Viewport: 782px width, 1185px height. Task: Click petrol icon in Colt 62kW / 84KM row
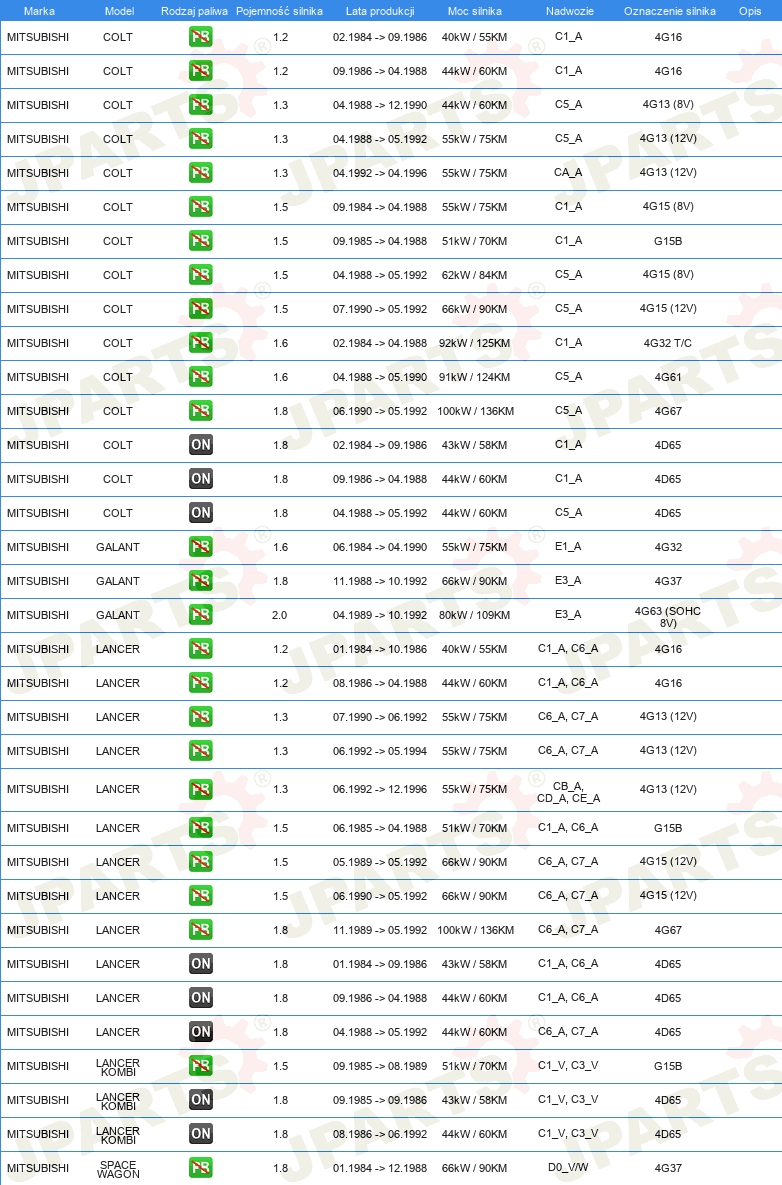(200, 275)
